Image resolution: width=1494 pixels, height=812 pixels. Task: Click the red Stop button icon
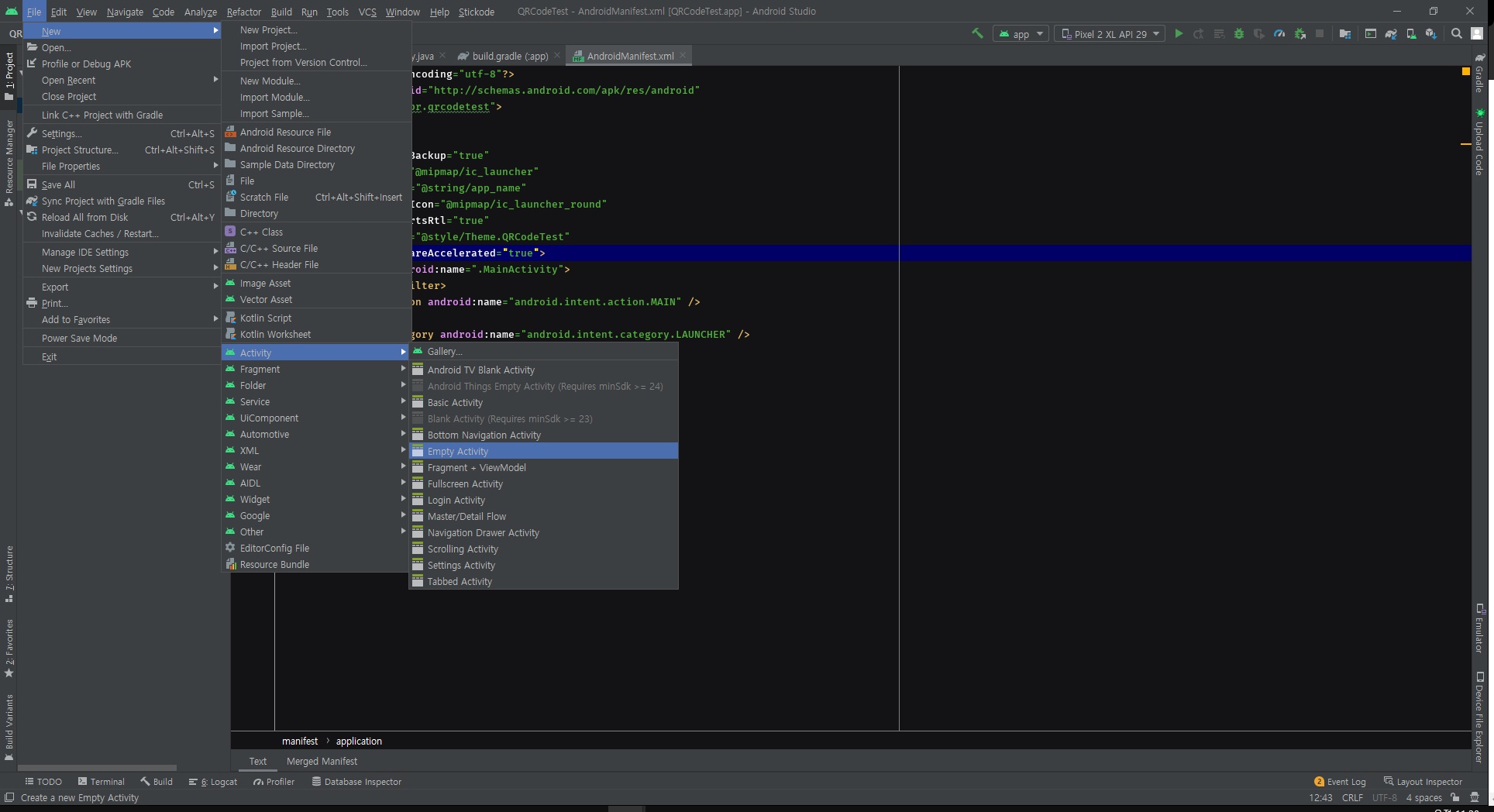pos(1320,33)
